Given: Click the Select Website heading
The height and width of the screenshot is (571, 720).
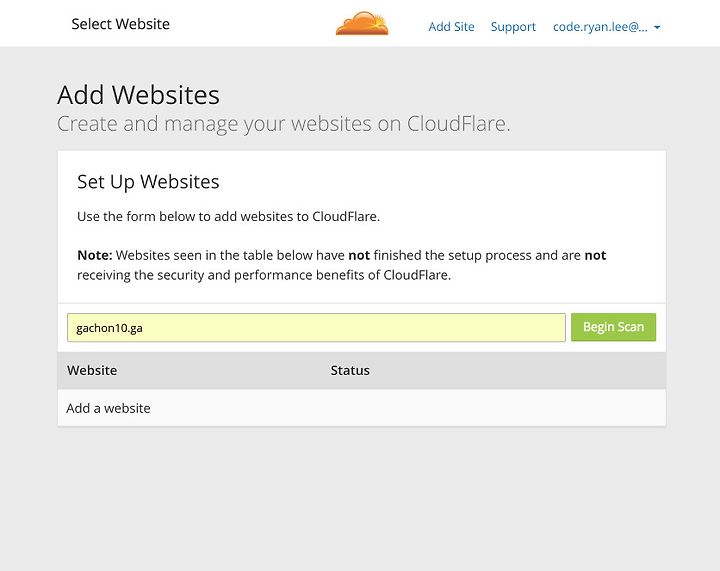Looking at the screenshot, I should point(120,24).
